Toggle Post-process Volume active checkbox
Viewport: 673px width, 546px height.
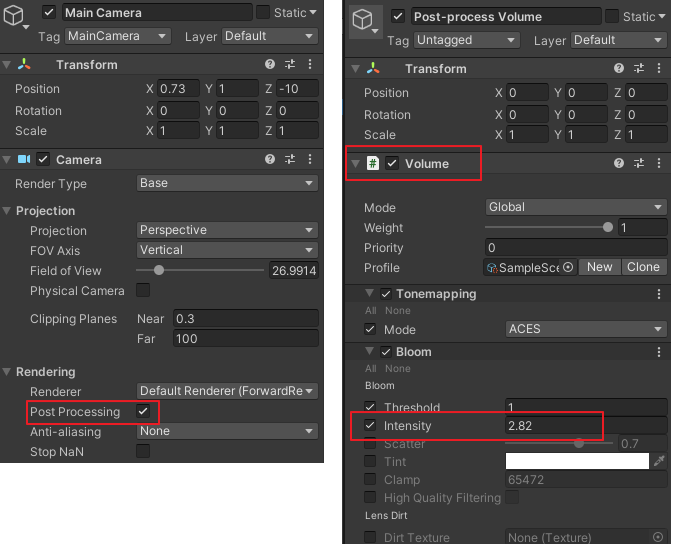[398, 16]
